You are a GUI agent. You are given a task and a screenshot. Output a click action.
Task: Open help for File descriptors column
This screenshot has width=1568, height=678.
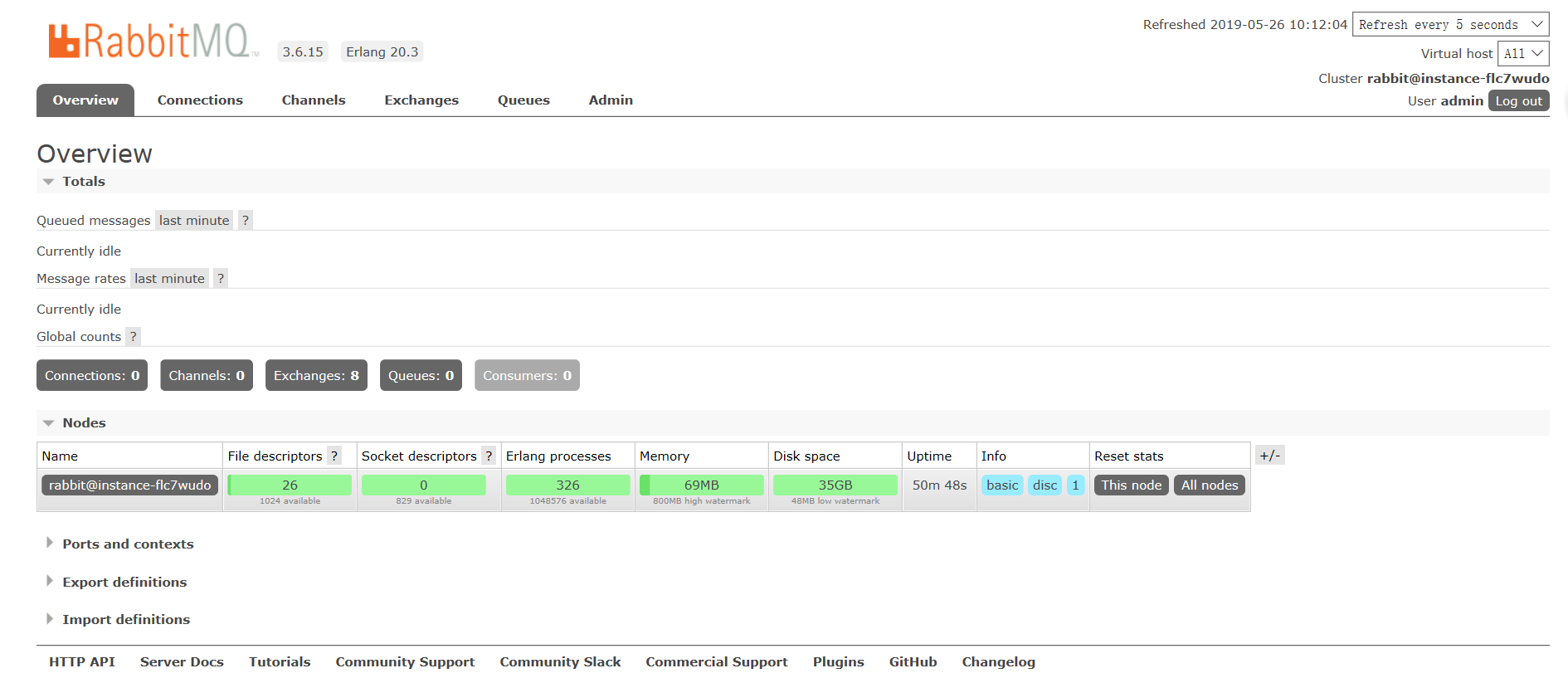pyautogui.click(x=334, y=456)
